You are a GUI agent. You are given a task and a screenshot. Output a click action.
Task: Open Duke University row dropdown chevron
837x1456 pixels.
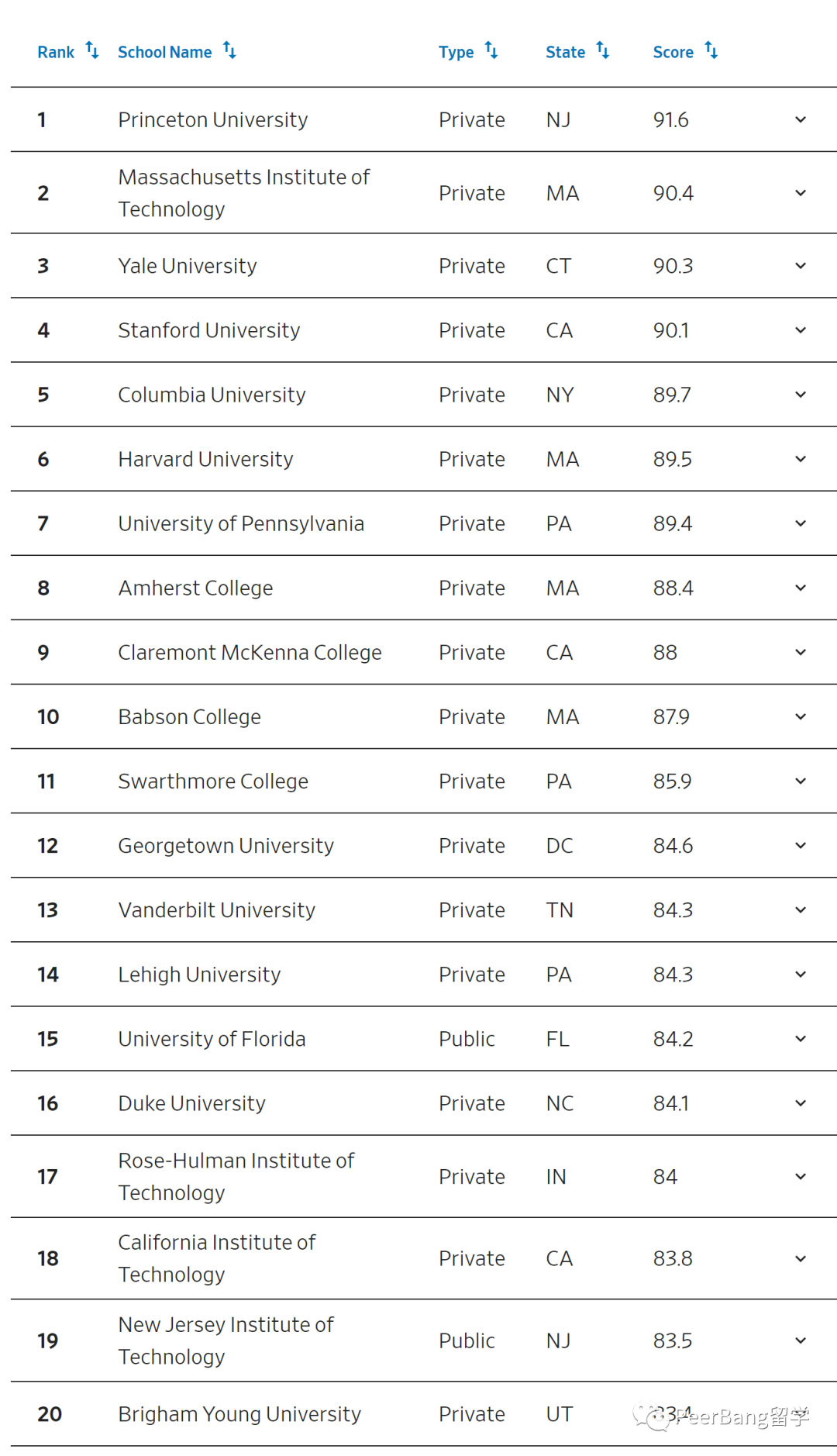801,1102
